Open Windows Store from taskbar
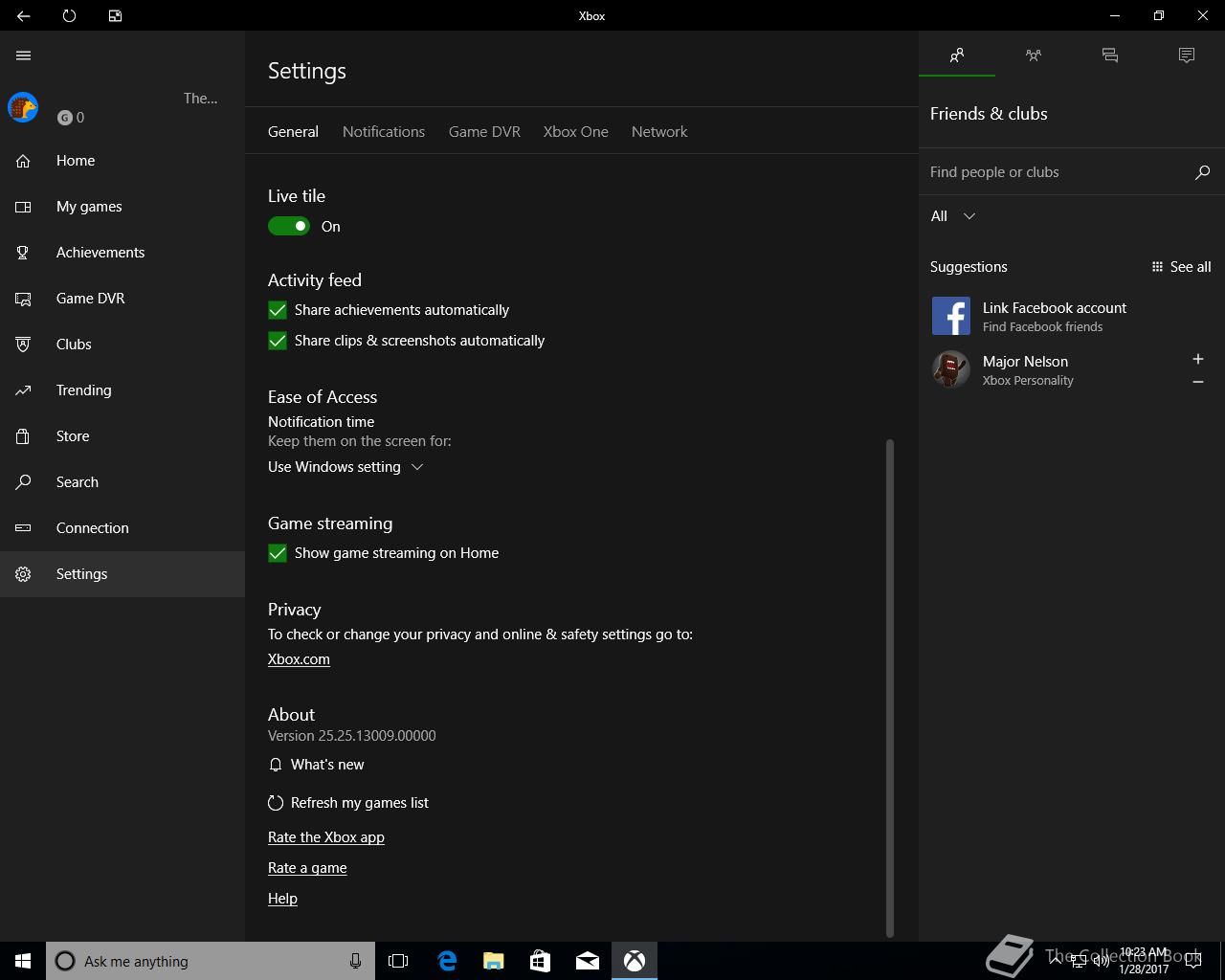This screenshot has height=980, width=1225. click(x=541, y=961)
